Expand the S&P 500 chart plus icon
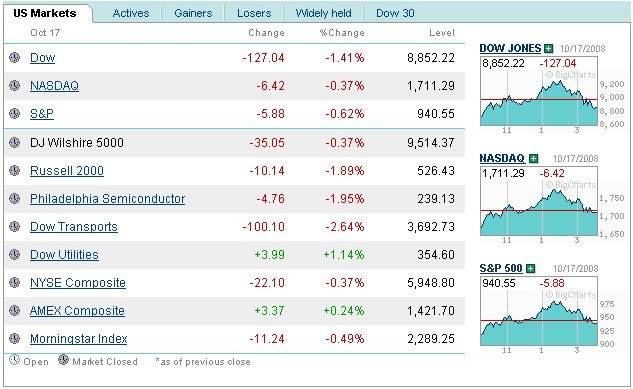This screenshot has height=389, width=633. click(530, 268)
